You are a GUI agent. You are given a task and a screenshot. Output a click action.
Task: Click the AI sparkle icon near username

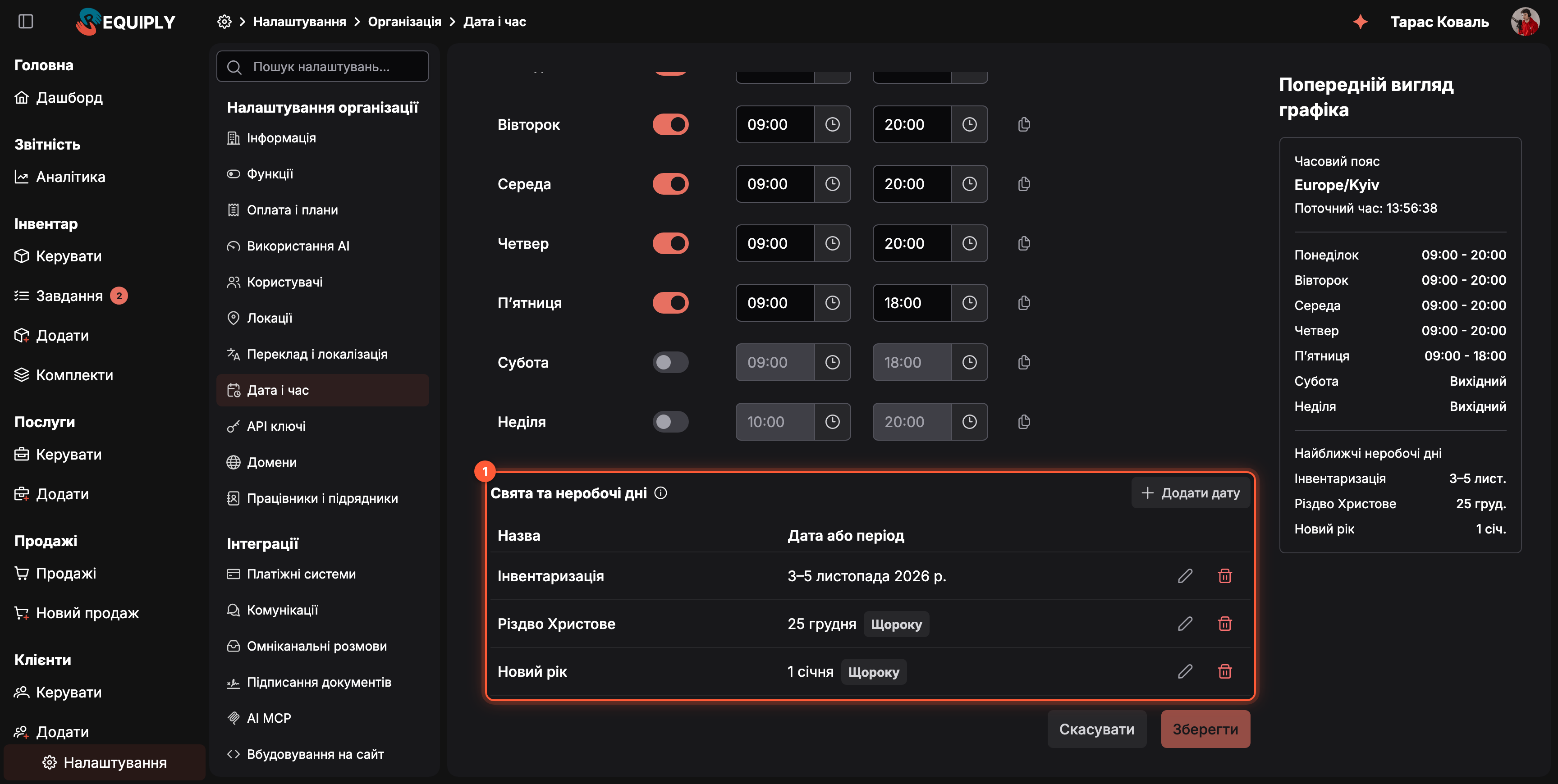(x=1360, y=22)
